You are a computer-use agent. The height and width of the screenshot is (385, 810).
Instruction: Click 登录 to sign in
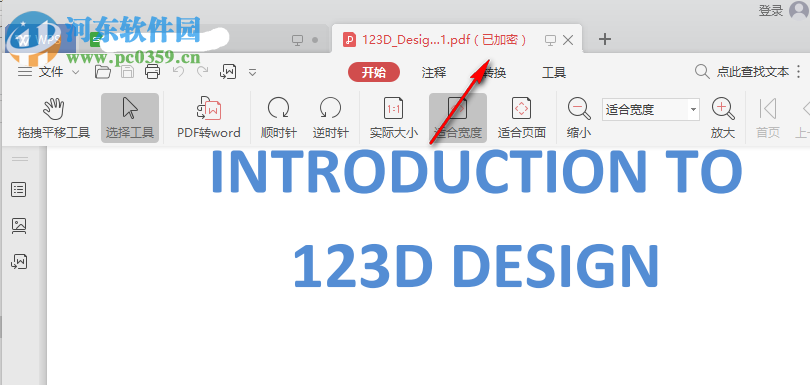[x=771, y=10]
